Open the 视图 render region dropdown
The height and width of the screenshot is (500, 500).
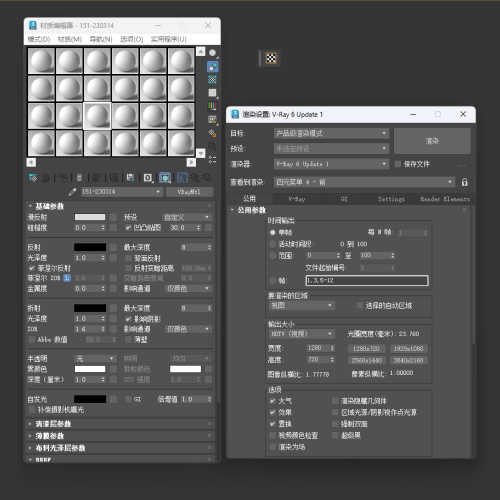pyautogui.click(x=301, y=305)
